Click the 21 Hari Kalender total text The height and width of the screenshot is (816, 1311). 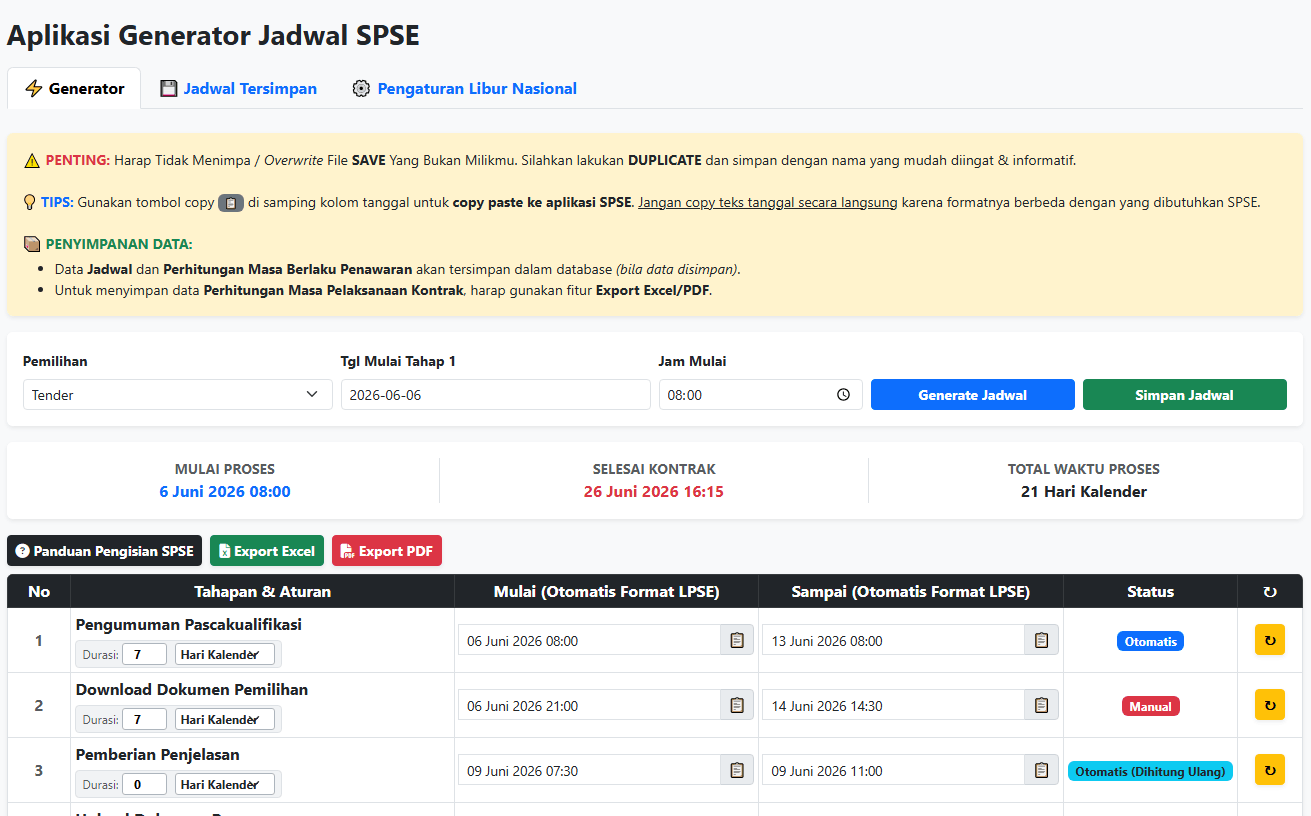[x=1084, y=491]
